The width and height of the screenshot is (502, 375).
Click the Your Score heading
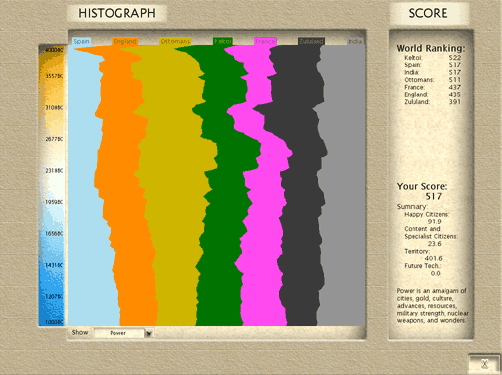(422, 186)
